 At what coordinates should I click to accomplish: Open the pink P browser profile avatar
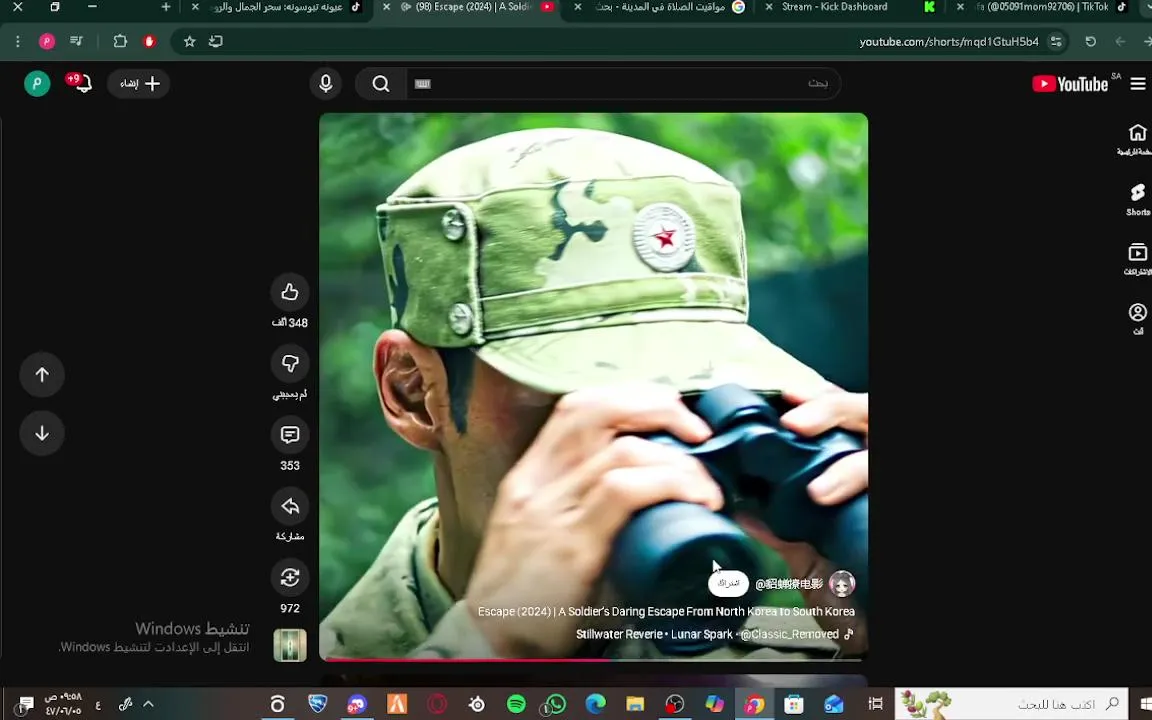point(47,42)
